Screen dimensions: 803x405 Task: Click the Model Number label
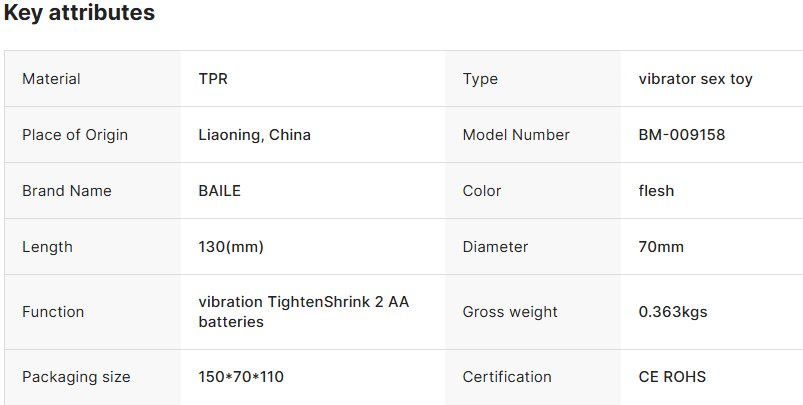point(516,135)
